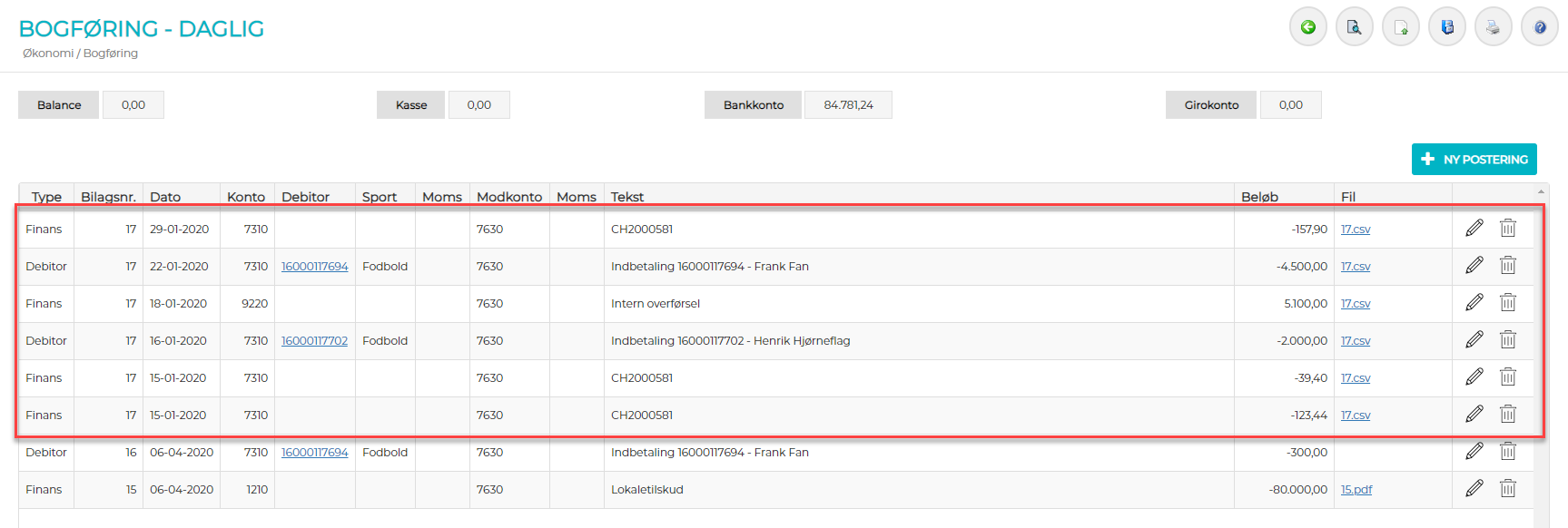This screenshot has width=1568, height=528.
Task: Trash the Henrik Hjørneflag payment row
Action: click(1508, 340)
